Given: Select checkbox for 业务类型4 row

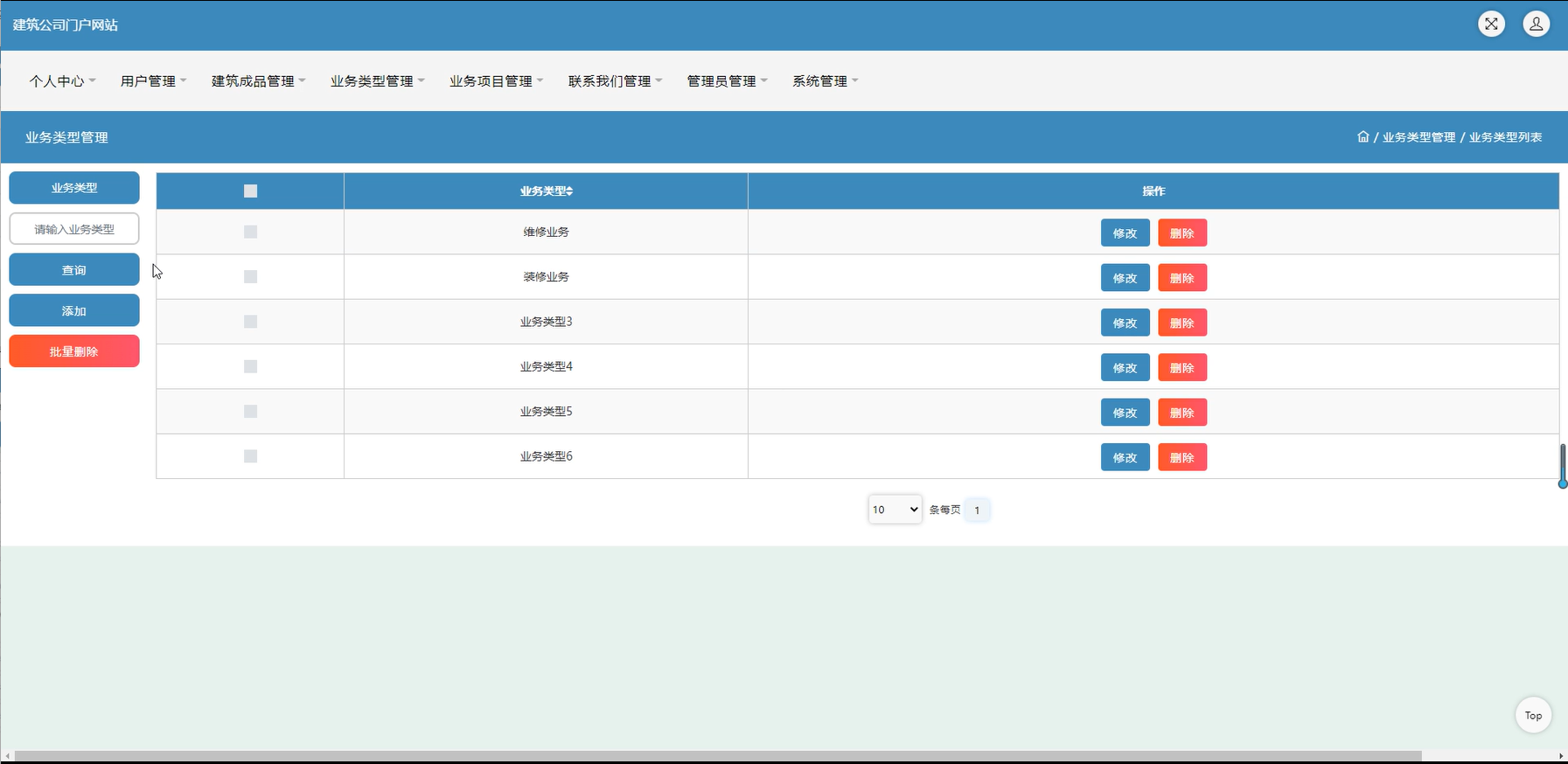Looking at the screenshot, I should tap(250, 366).
